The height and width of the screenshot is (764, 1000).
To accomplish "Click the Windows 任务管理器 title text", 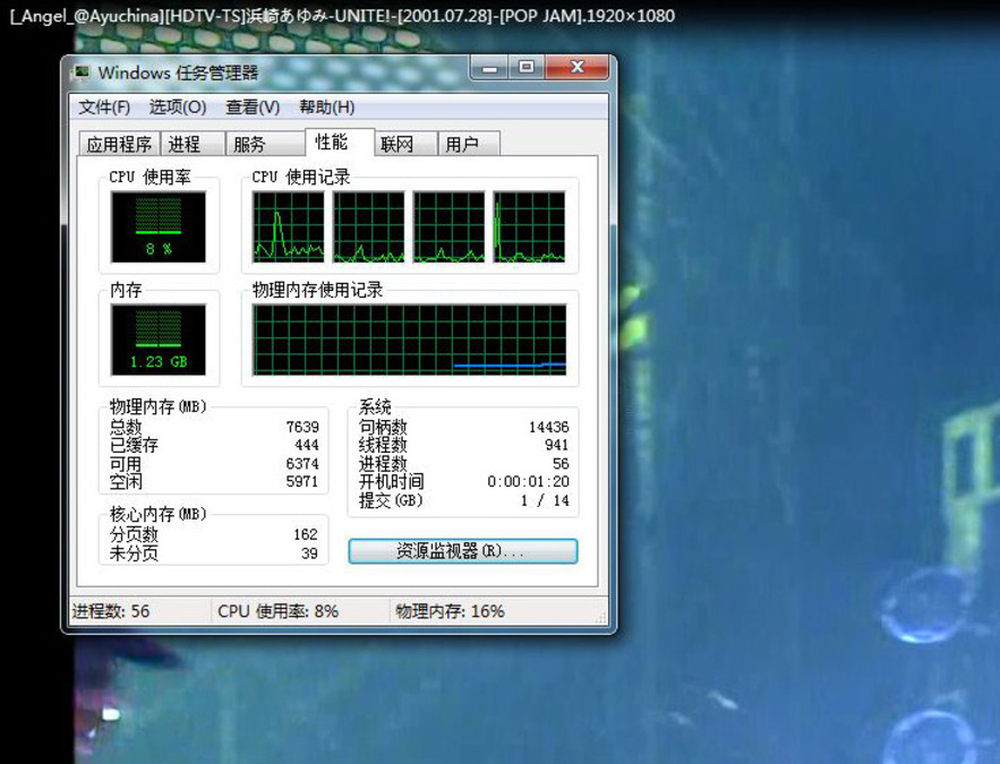I will pyautogui.click(x=178, y=73).
